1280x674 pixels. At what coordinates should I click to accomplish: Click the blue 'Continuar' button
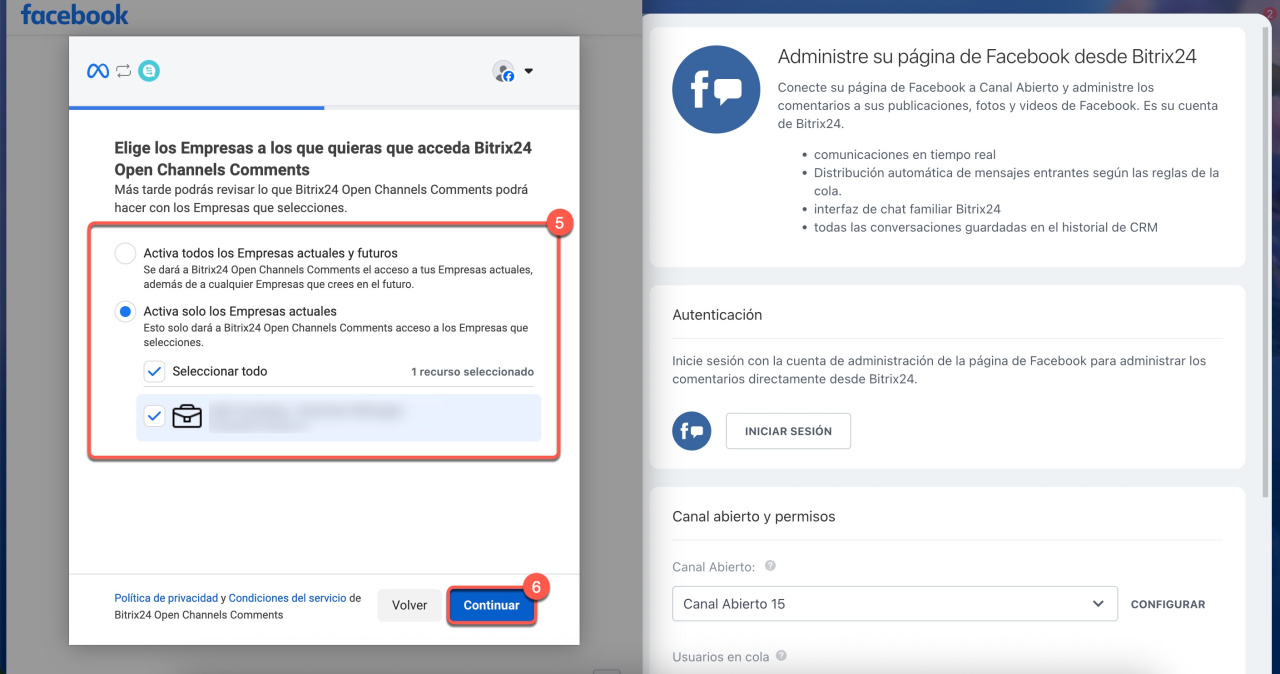491,605
